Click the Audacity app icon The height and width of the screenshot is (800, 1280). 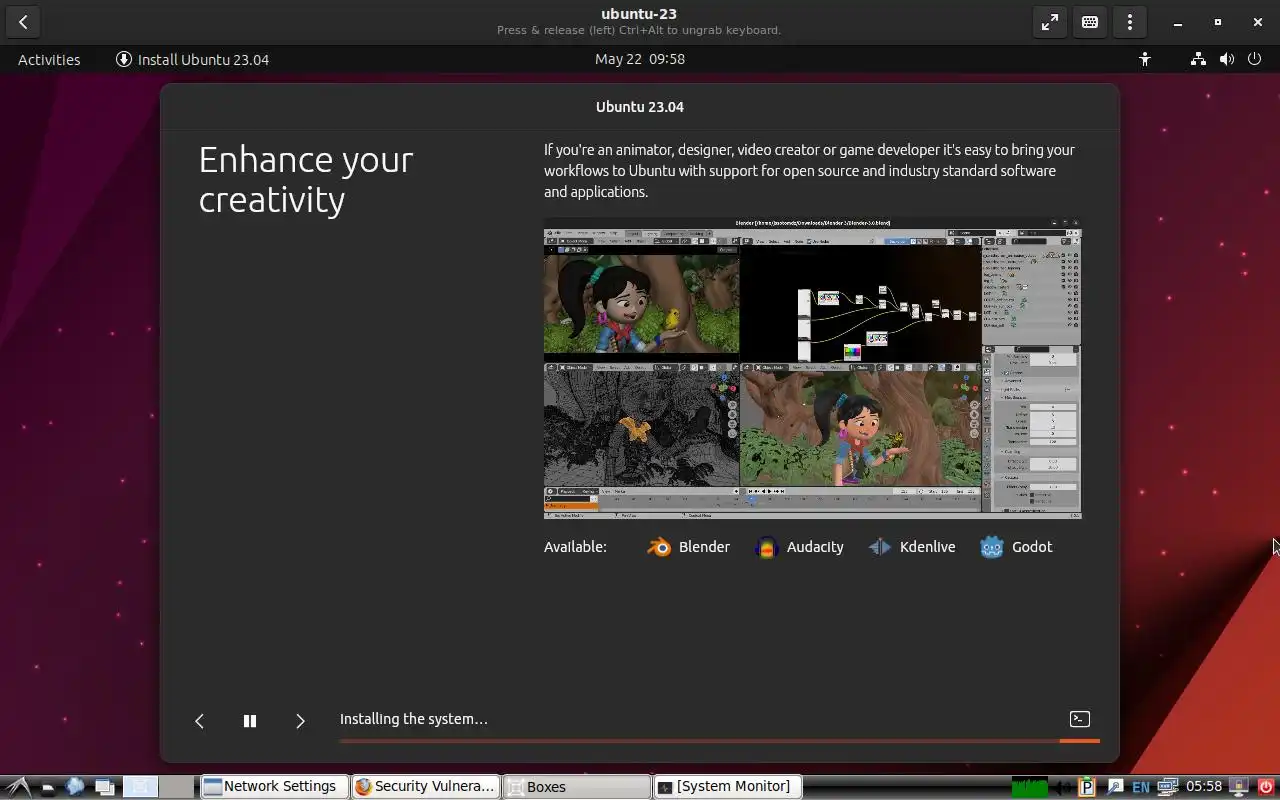click(x=767, y=547)
